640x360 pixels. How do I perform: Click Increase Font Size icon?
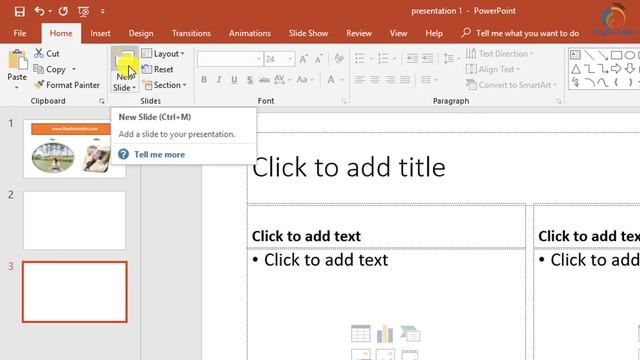point(303,59)
